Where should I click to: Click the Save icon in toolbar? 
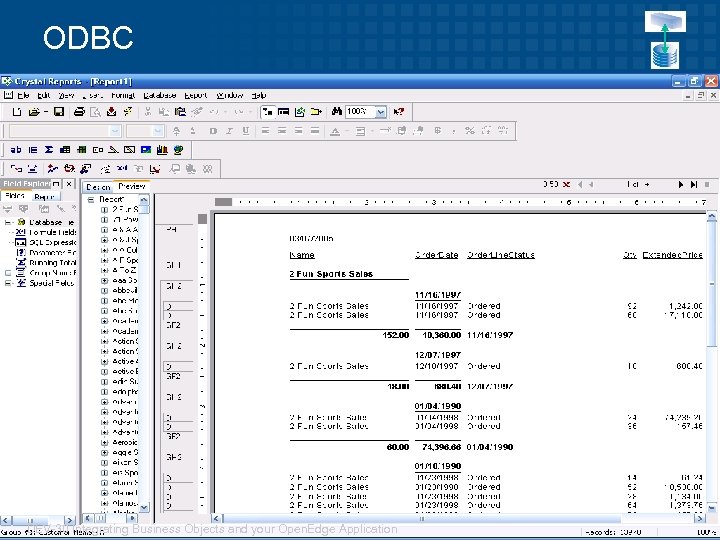[x=59, y=112]
